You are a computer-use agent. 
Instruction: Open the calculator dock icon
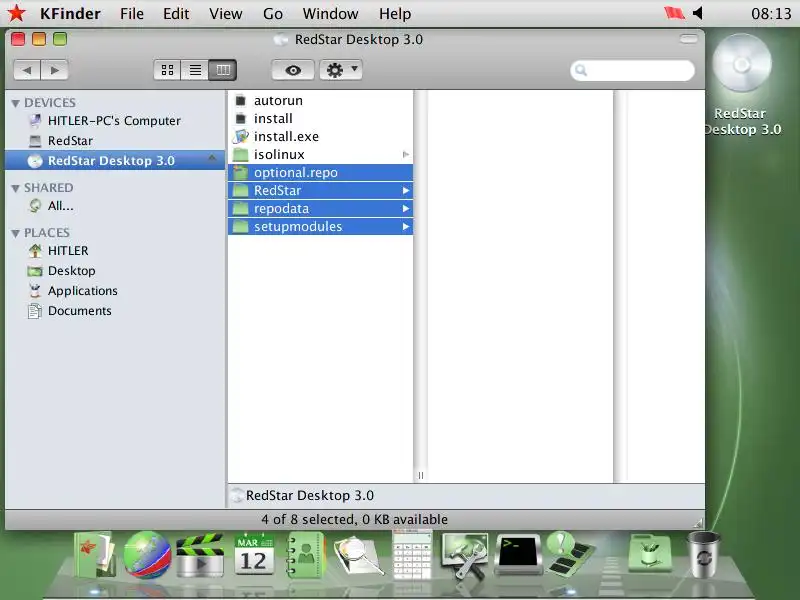coord(412,554)
